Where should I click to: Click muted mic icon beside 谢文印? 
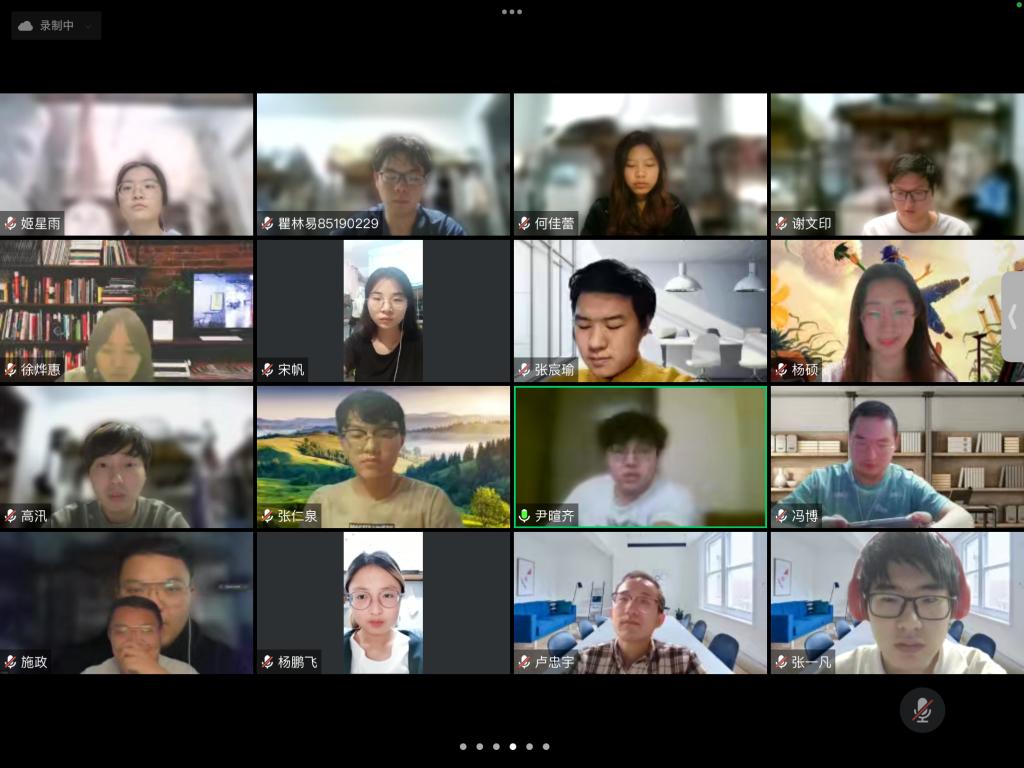(781, 224)
